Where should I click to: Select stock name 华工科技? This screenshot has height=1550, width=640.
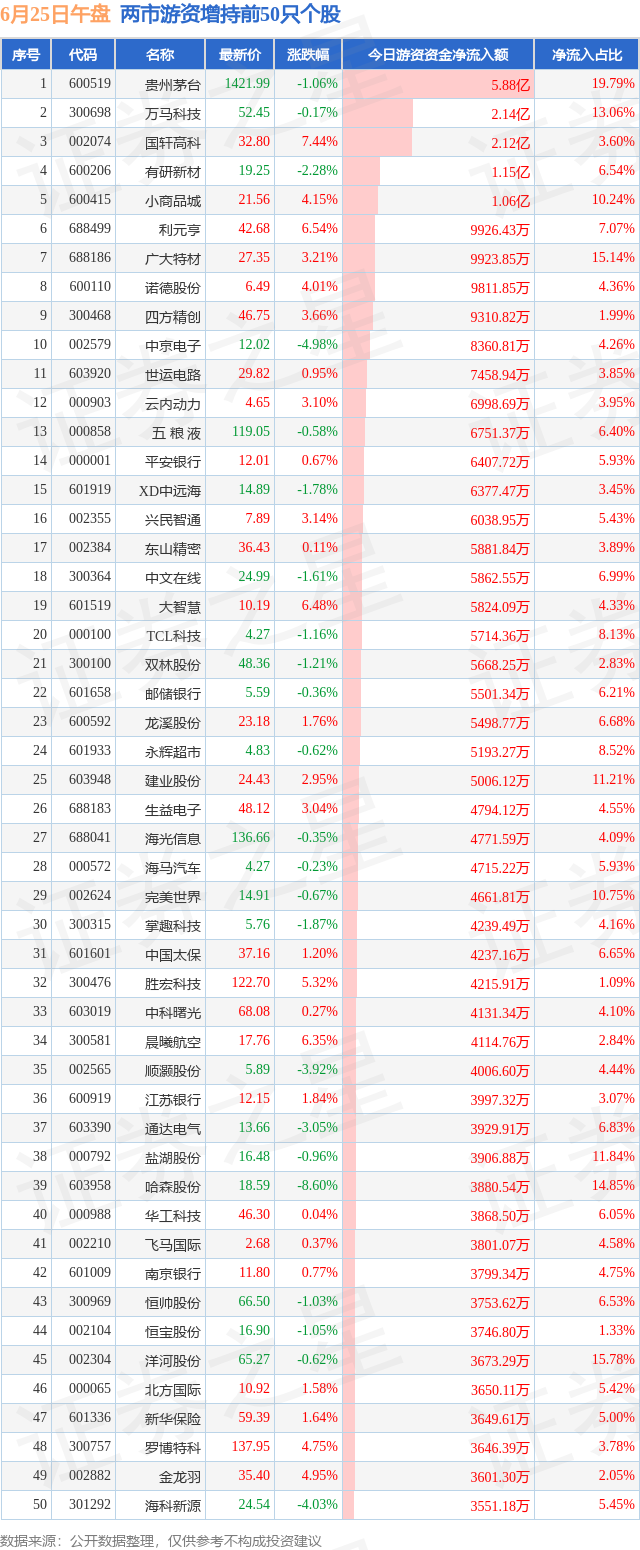coord(173,1215)
